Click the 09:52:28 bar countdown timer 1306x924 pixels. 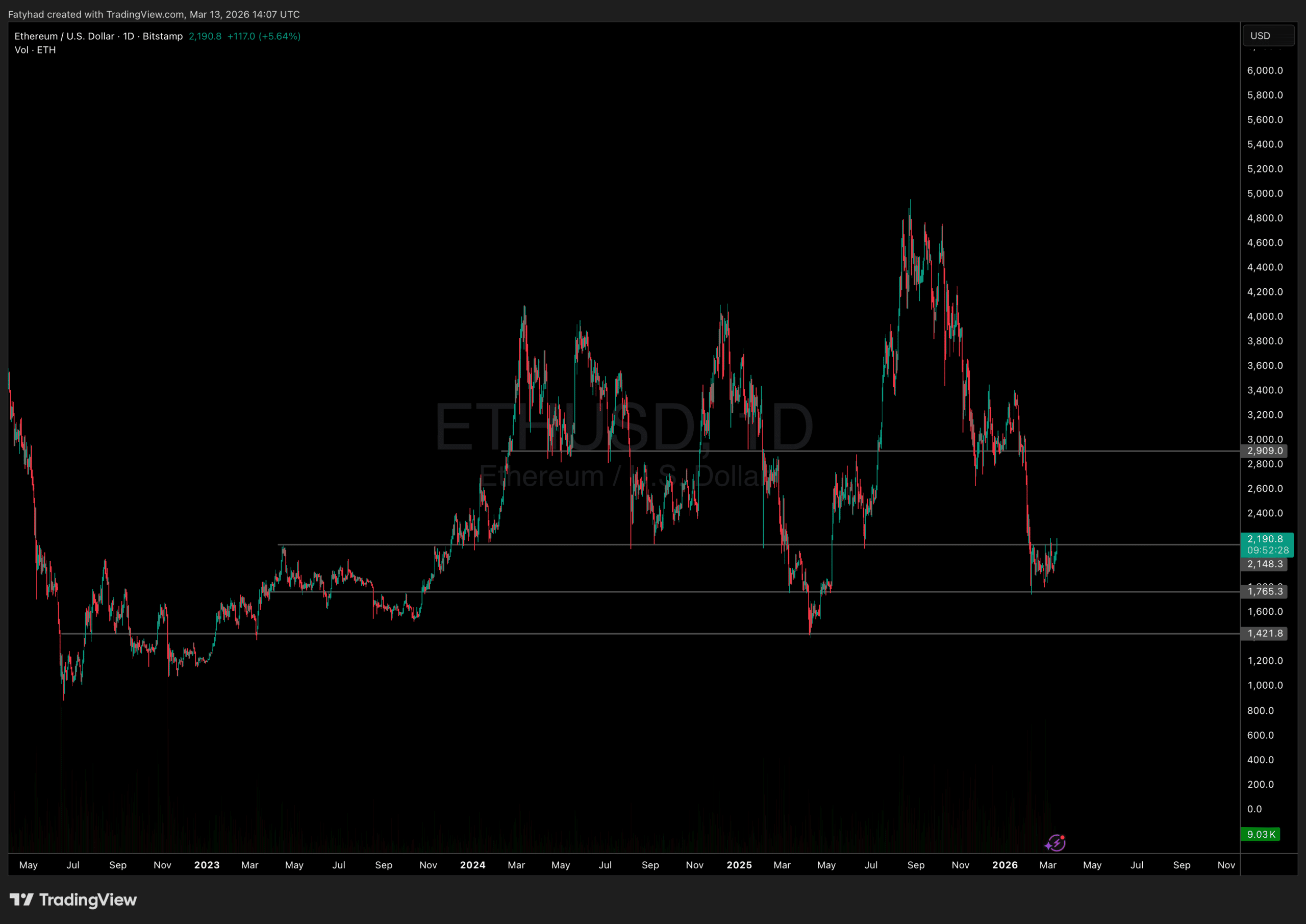pos(1268,550)
